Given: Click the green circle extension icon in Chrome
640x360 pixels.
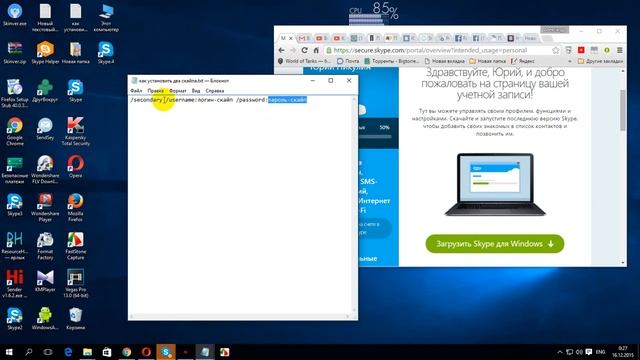Looking at the screenshot, I should coord(607,50).
